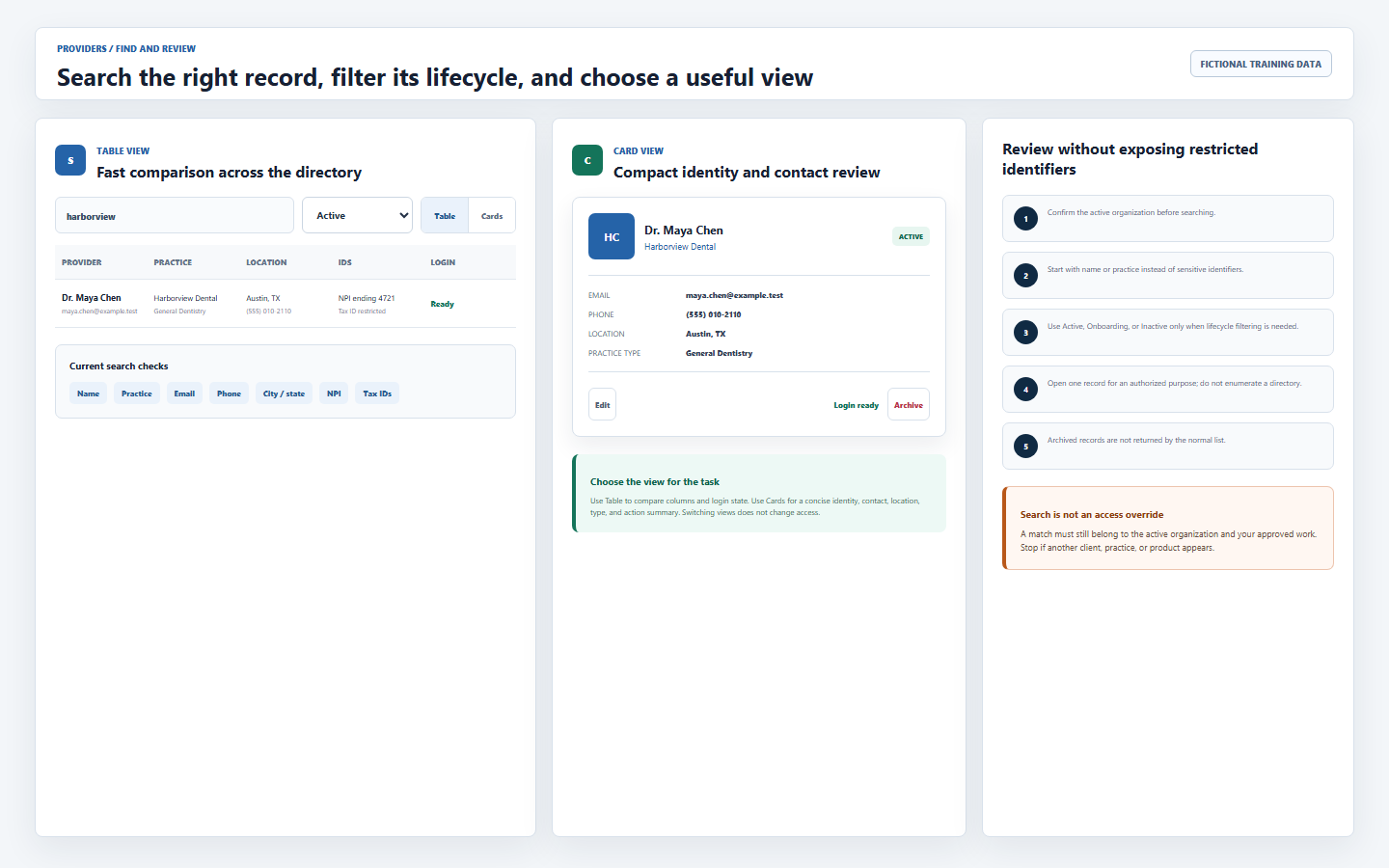This screenshot has width=1389, height=868.
Task: Click Harborview Dental under the card name
Action: click(680, 247)
